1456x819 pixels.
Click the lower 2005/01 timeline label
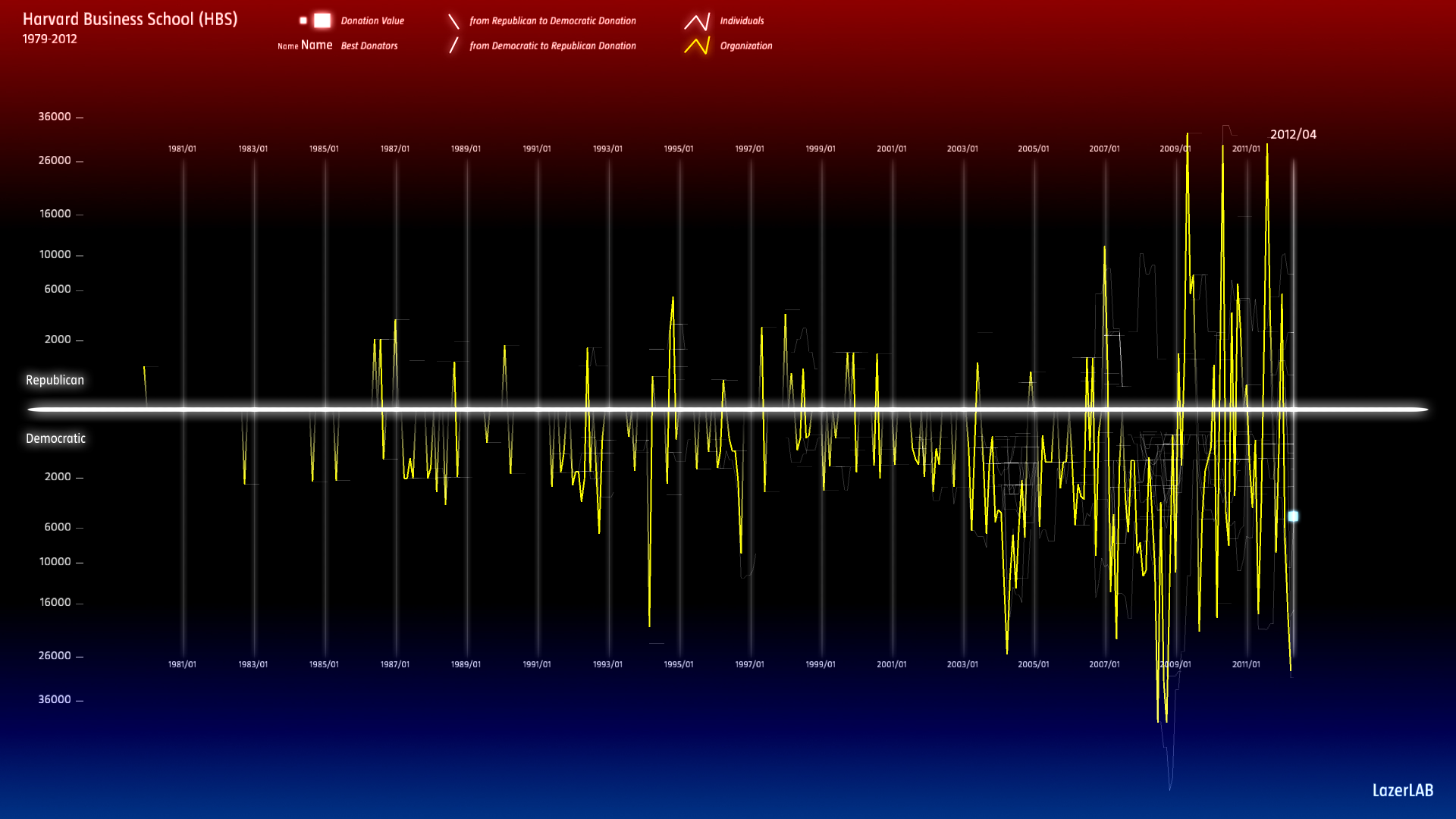pos(1034,665)
